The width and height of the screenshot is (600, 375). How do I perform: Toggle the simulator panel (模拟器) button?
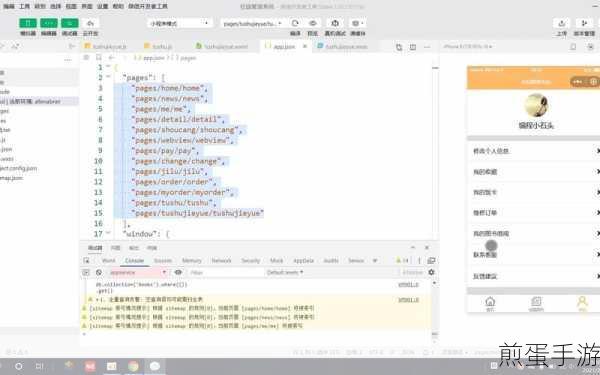[x=28, y=23]
